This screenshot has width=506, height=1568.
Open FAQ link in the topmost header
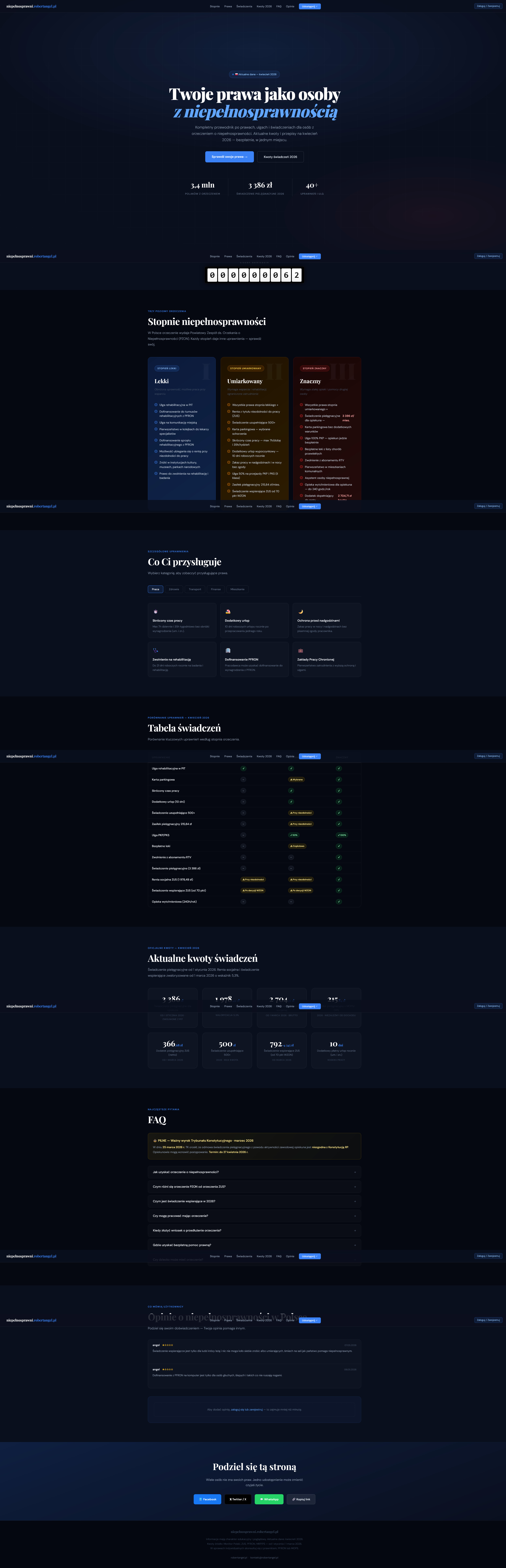(x=279, y=6)
